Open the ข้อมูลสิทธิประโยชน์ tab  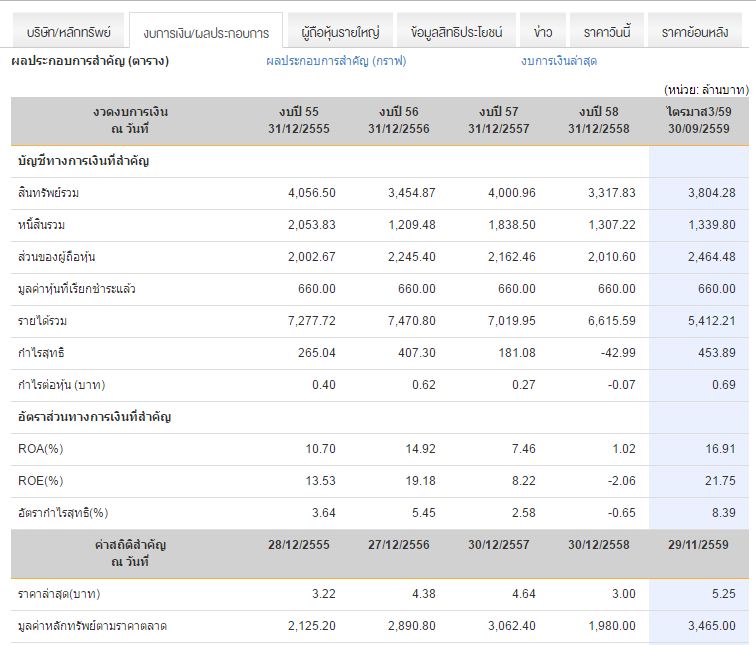tap(456, 32)
